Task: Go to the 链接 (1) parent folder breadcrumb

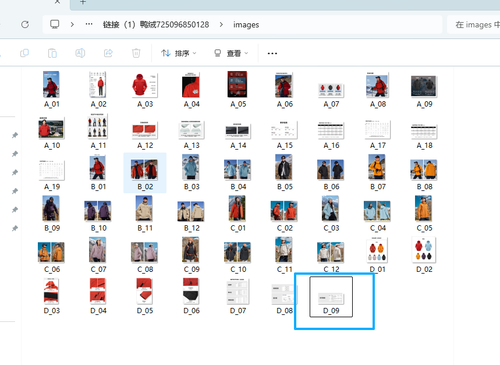Action: (156, 24)
